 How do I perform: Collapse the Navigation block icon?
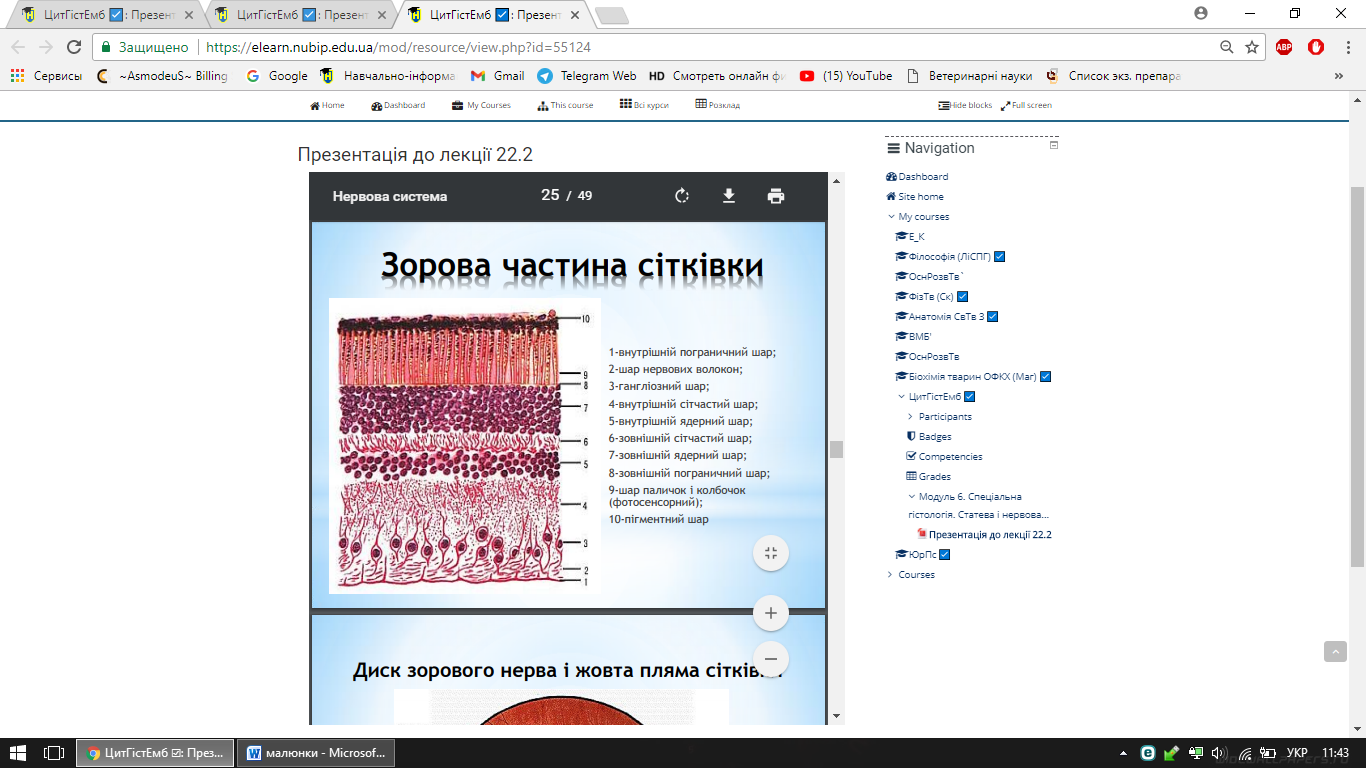click(1053, 146)
